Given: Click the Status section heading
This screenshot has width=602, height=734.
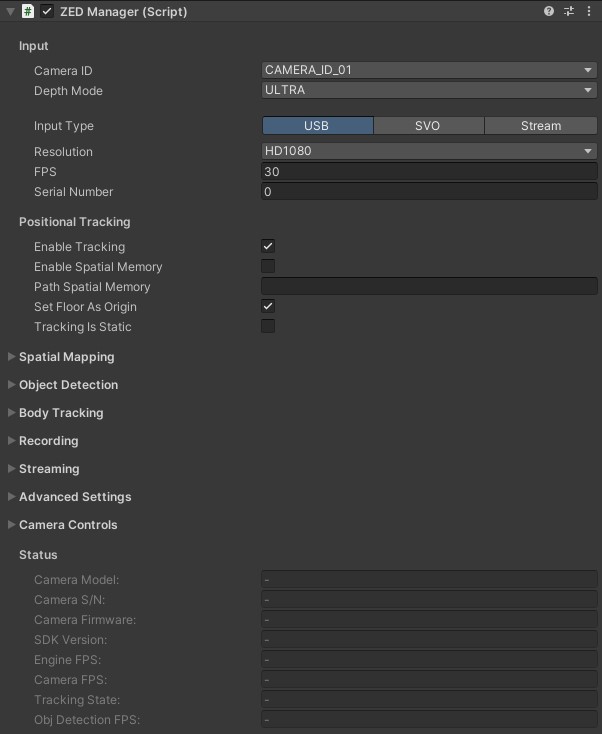Looking at the screenshot, I should coord(38,555).
